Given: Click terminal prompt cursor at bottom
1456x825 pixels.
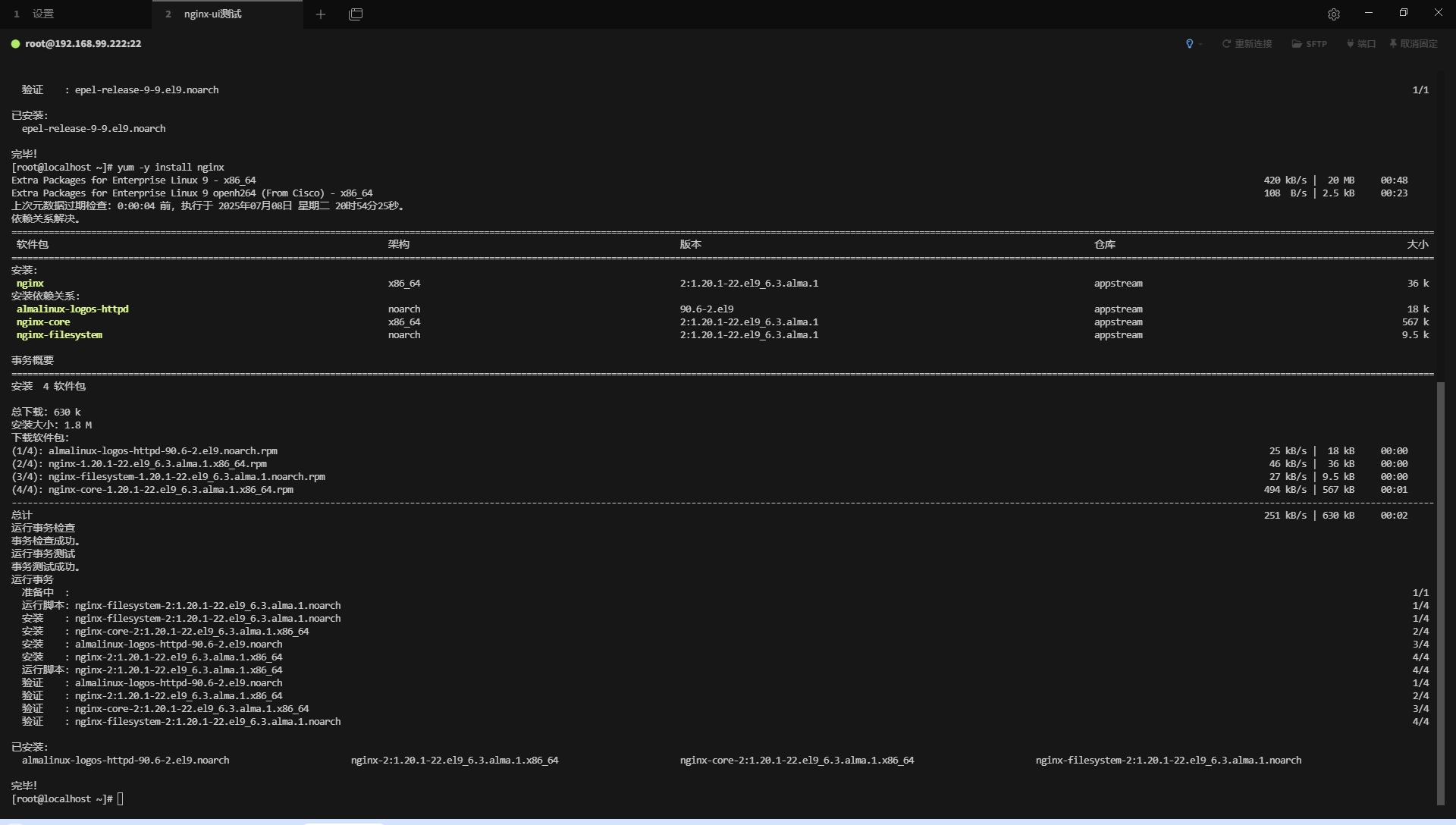Looking at the screenshot, I should pos(120,799).
